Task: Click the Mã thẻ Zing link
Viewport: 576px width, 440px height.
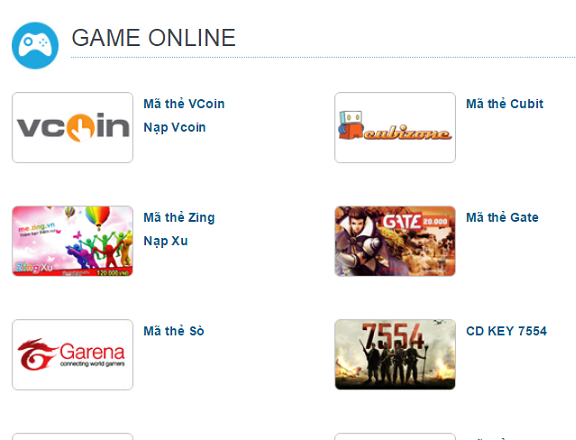Action: [x=179, y=217]
